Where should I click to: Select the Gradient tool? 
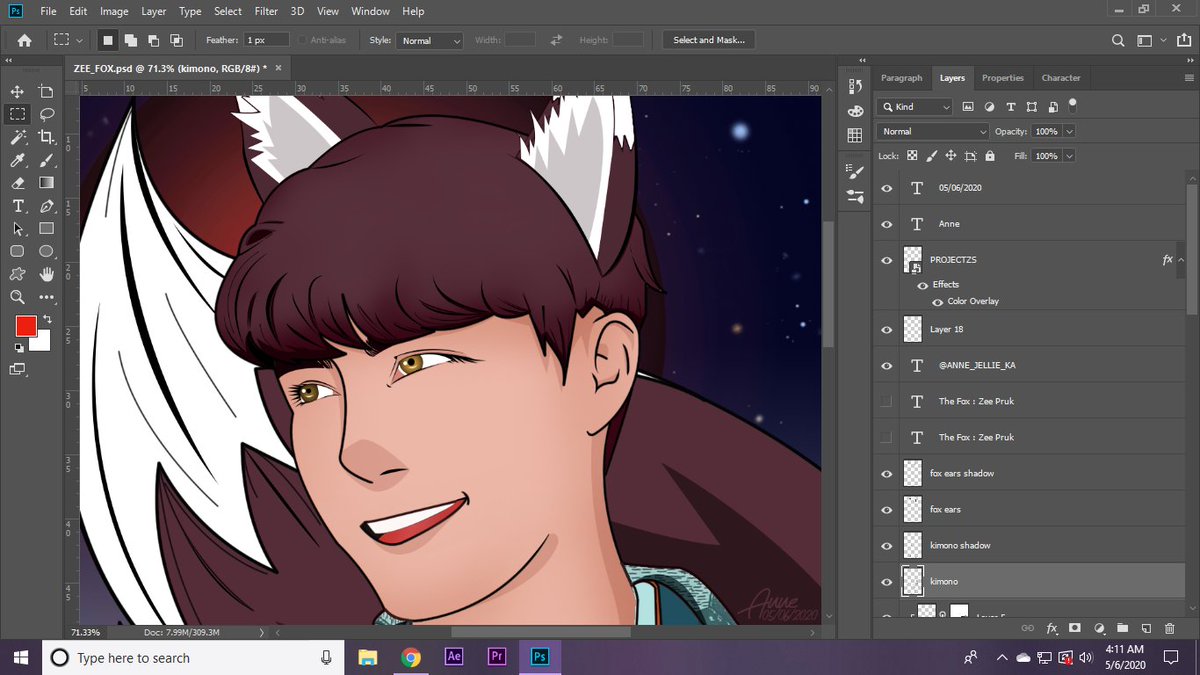[46, 183]
